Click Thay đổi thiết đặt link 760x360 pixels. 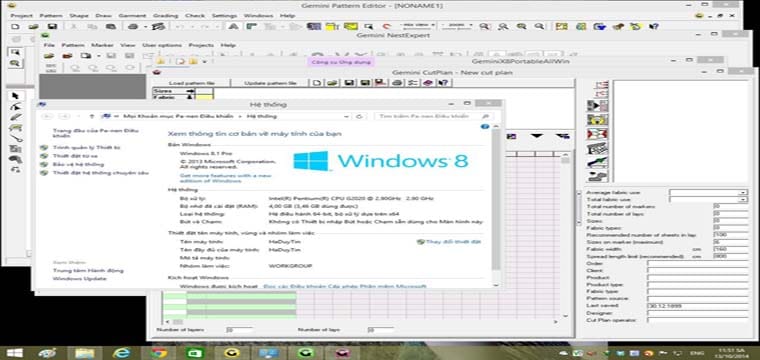453,241
